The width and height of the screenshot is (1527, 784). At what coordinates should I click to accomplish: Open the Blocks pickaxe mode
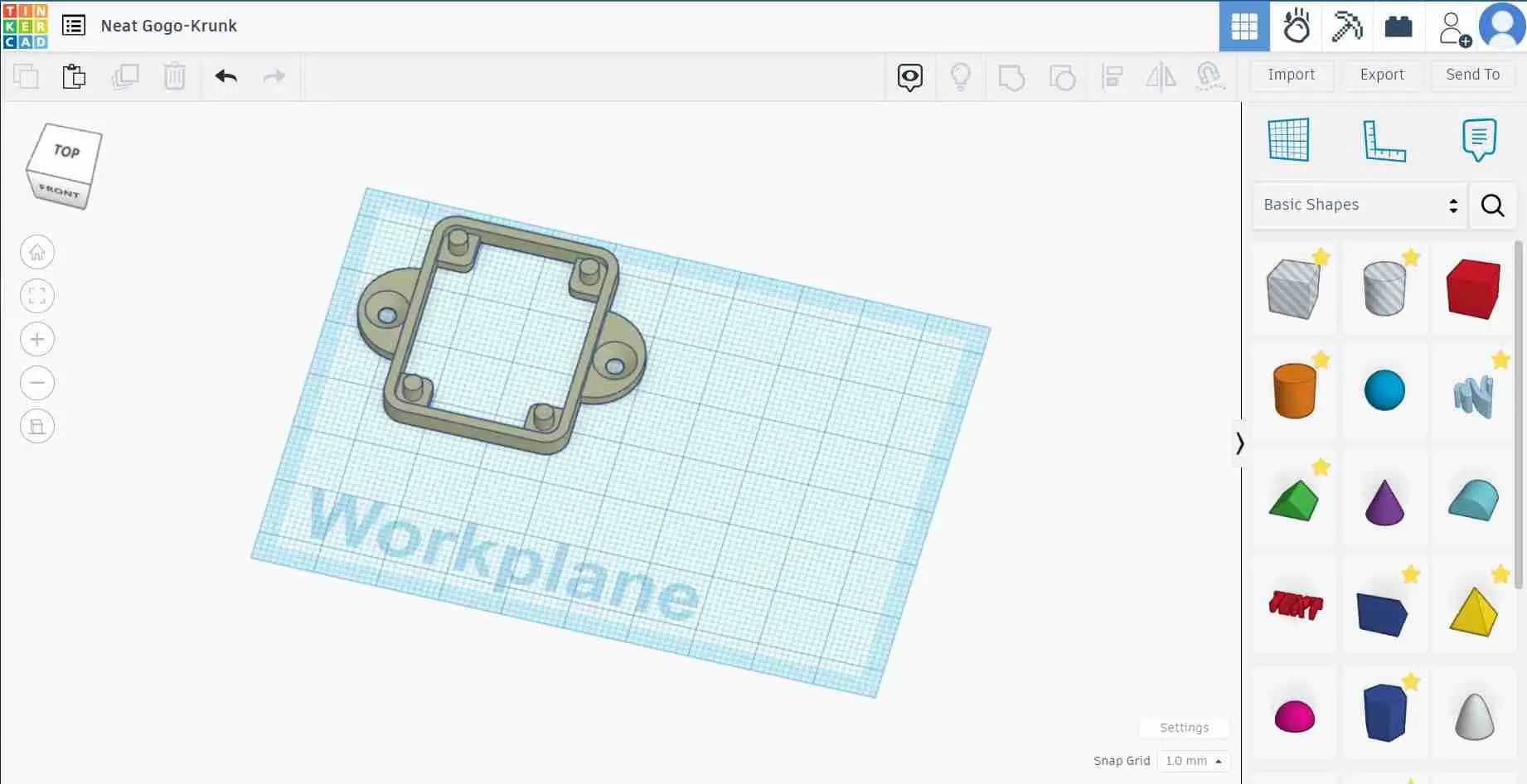click(x=1347, y=27)
